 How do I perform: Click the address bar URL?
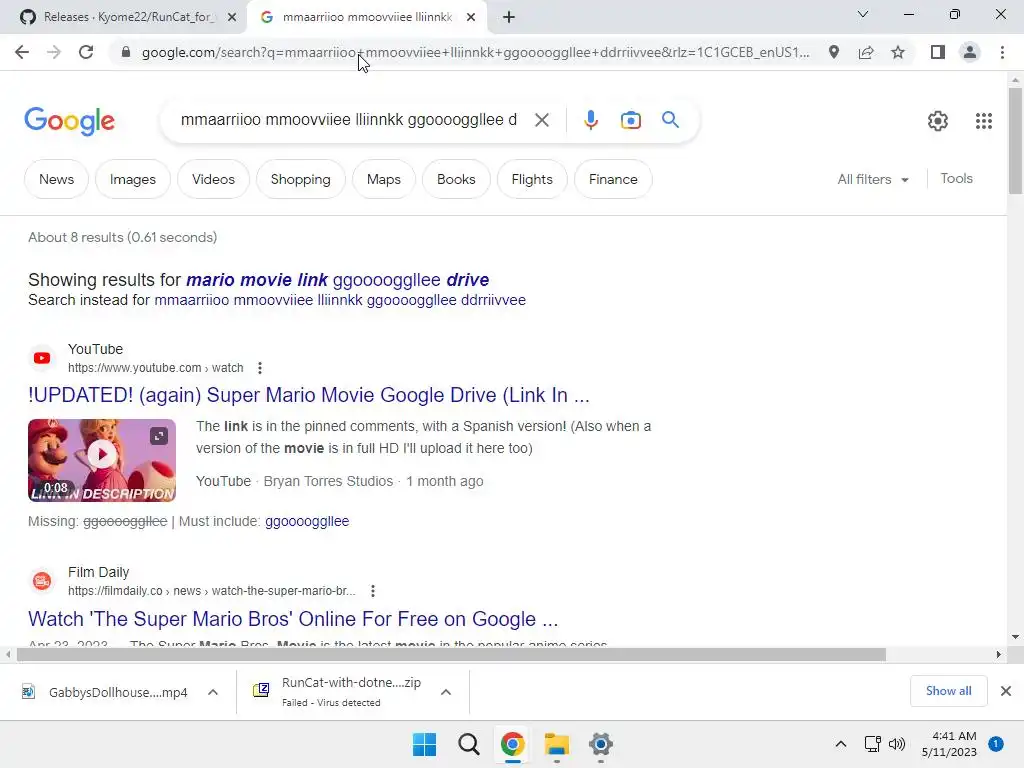[475, 52]
